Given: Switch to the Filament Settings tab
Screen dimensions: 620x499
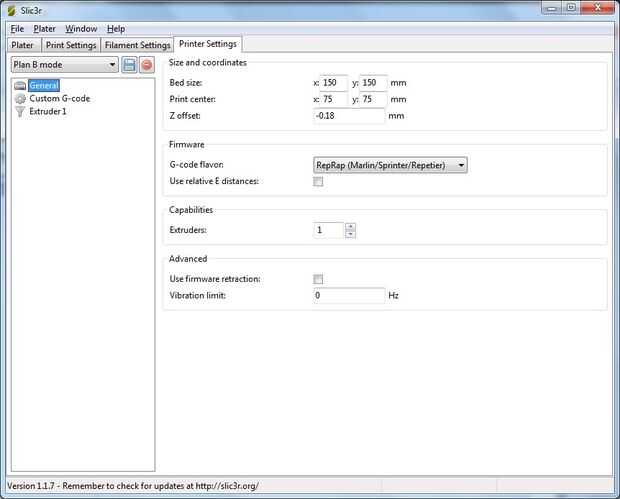Looking at the screenshot, I should [138, 45].
